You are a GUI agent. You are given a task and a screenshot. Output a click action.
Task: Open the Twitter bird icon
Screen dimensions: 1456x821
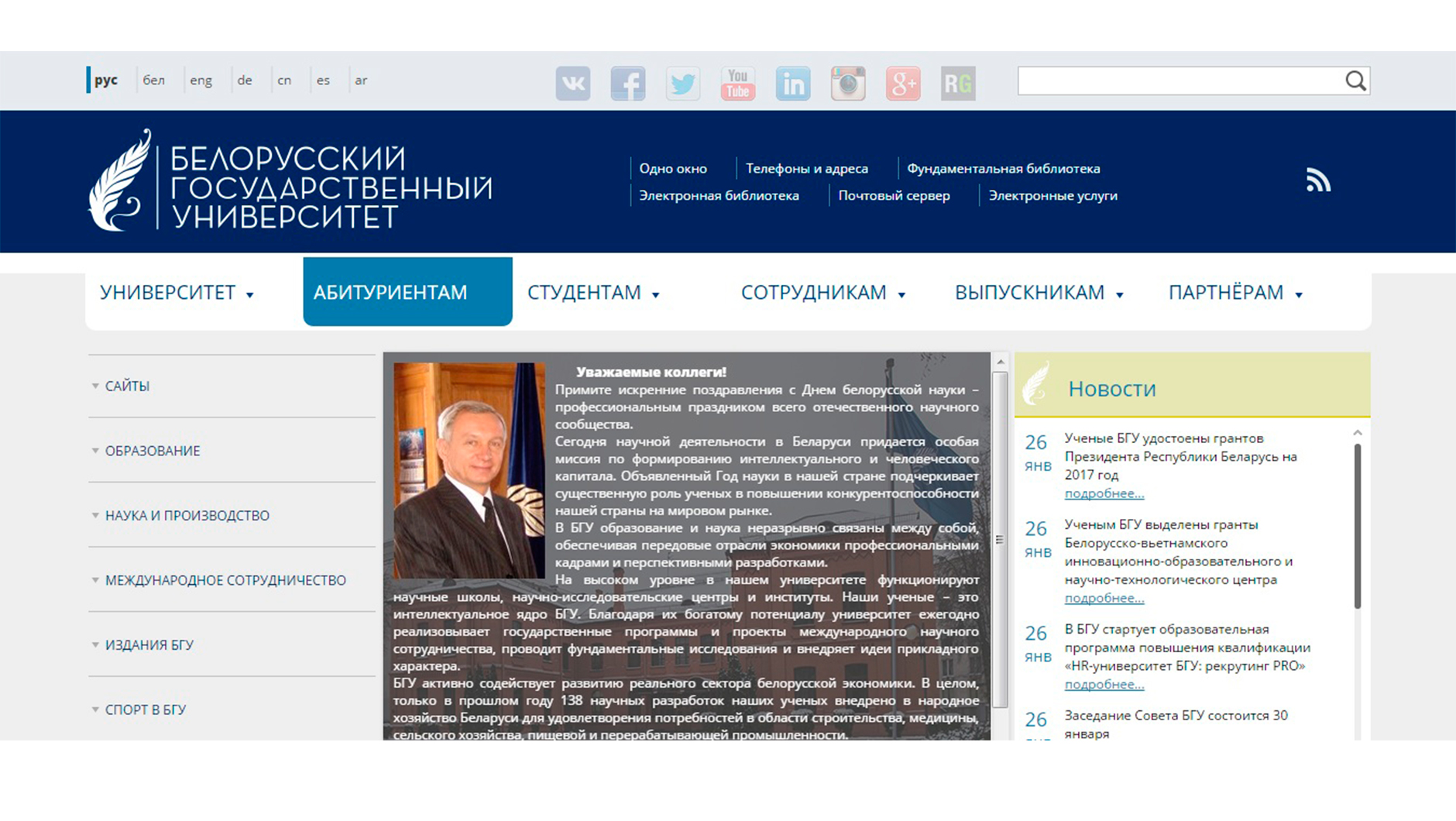[x=682, y=83]
